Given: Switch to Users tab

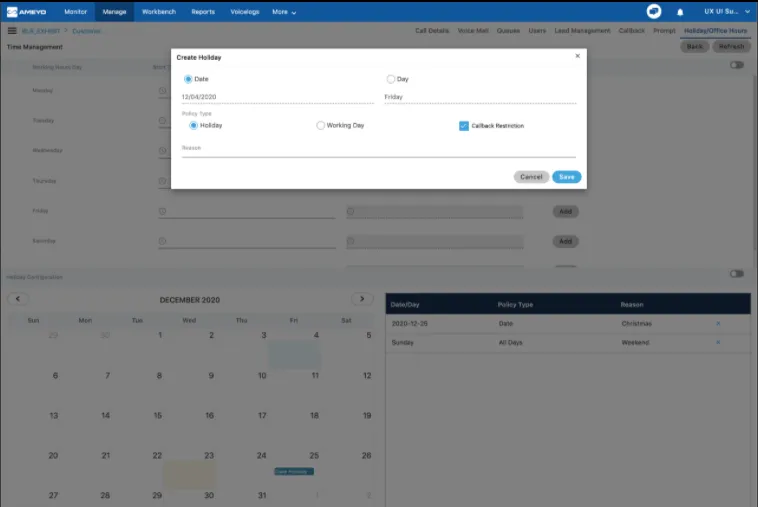Looking at the screenshot, I should click(537, 30).
